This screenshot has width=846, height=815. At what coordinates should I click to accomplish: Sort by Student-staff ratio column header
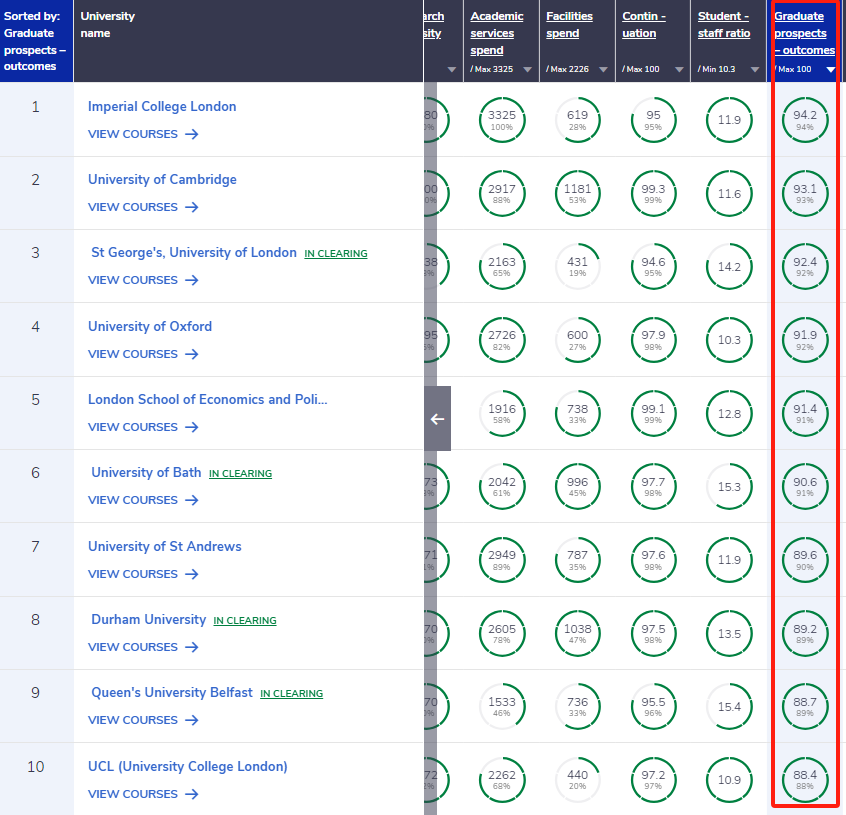[x=724, y=25]
